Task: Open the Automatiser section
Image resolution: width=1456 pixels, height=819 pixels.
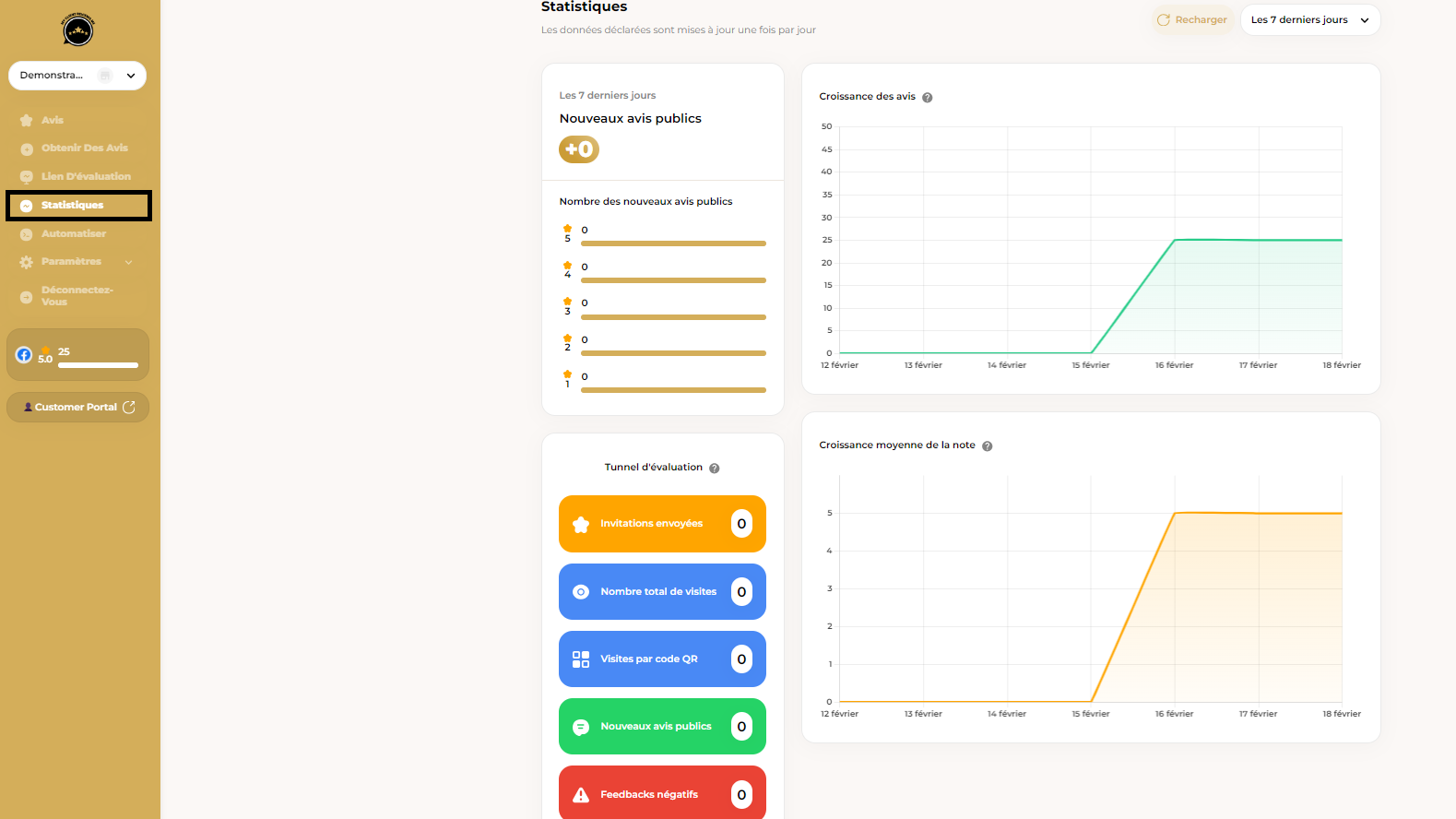Action: tap(74, 233)
